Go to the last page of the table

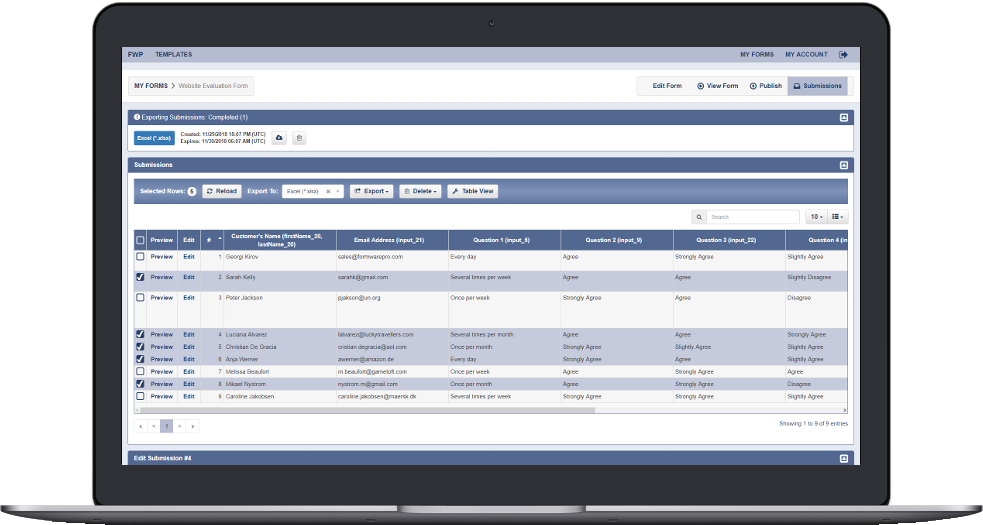click(x=192, y=426)
